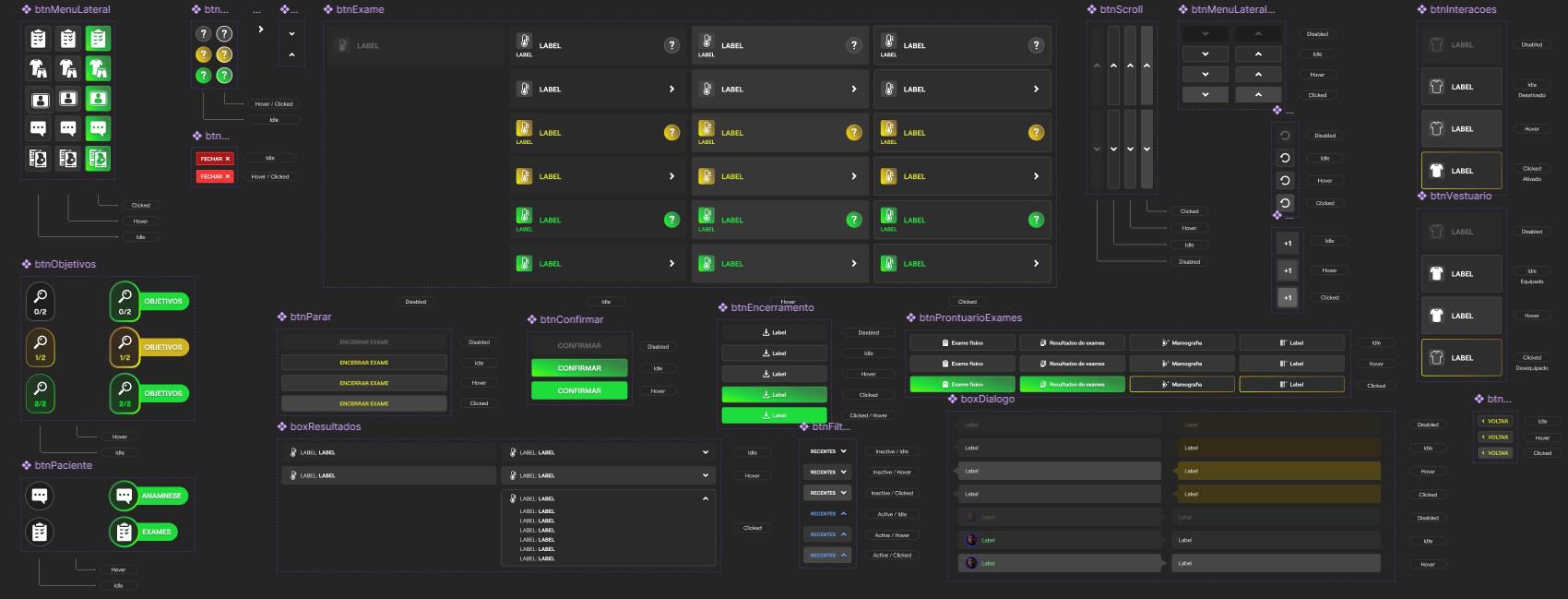Click the Desequipado state caption
The width and height of the screenshot is (1568, 599).
(1532, 368)
